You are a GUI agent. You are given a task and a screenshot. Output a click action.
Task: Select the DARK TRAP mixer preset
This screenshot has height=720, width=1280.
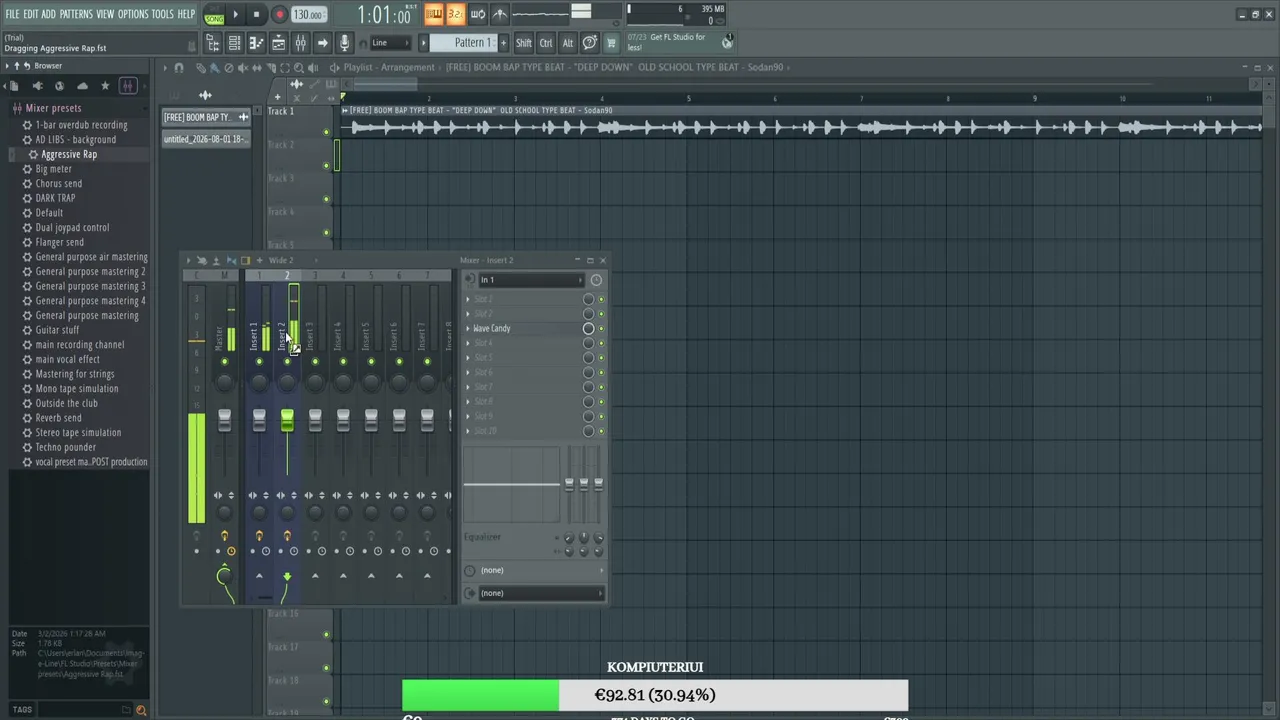pos(55,198)
